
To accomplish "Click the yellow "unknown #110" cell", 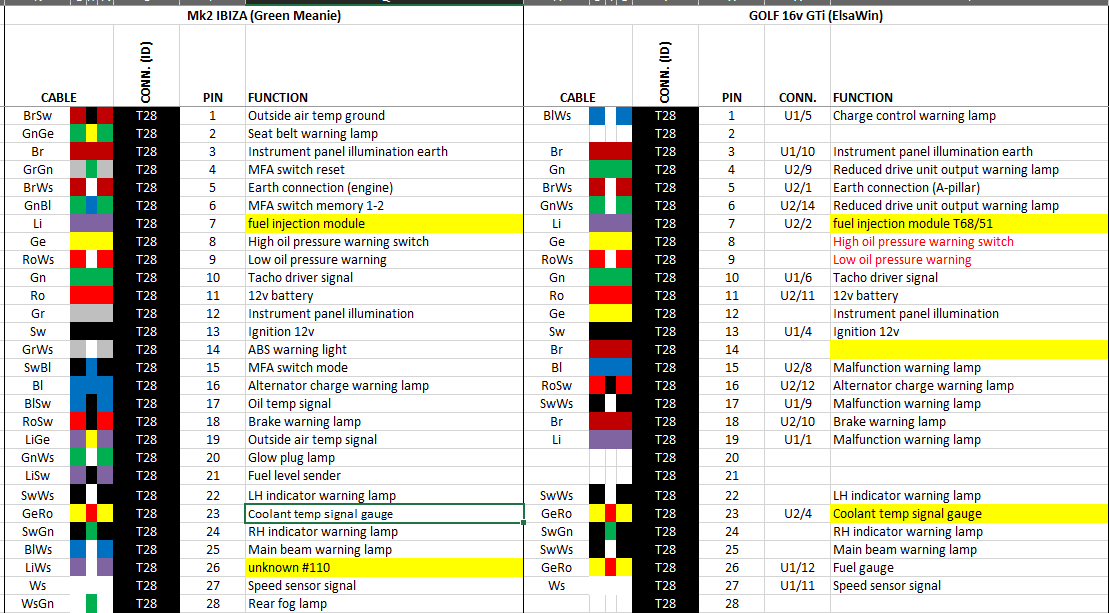I will 384,568.
